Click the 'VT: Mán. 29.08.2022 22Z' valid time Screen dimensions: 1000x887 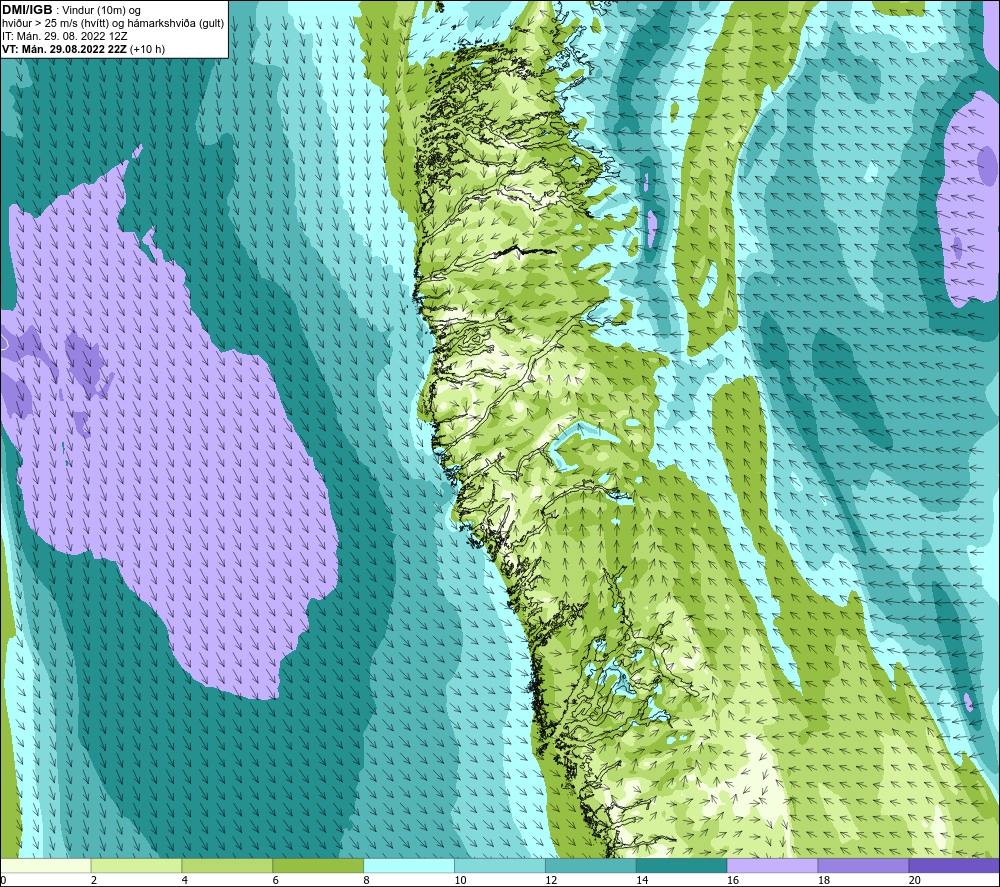(x=65, y=49)
